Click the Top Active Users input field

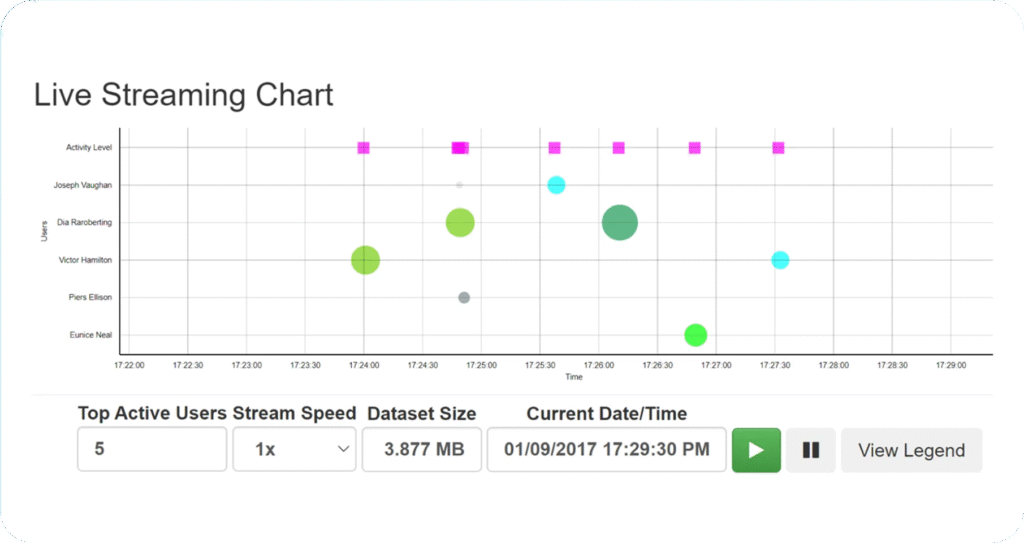[152, 450]
